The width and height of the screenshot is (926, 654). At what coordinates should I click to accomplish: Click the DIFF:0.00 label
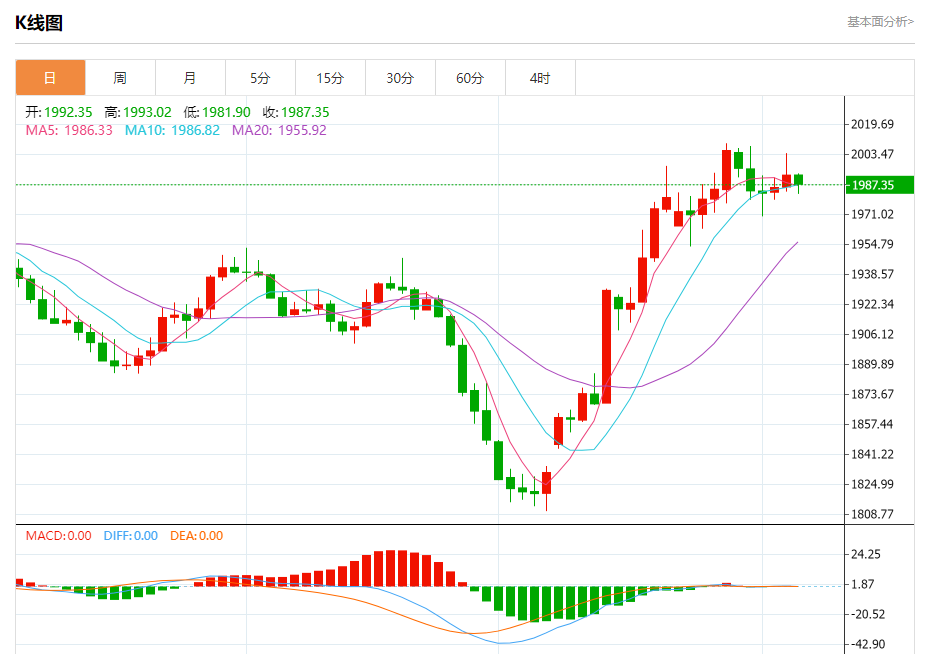pos(131,536)
